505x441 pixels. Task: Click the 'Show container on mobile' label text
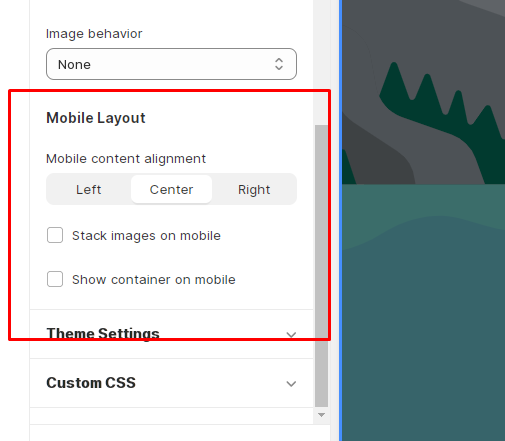[x=154, y=279]
